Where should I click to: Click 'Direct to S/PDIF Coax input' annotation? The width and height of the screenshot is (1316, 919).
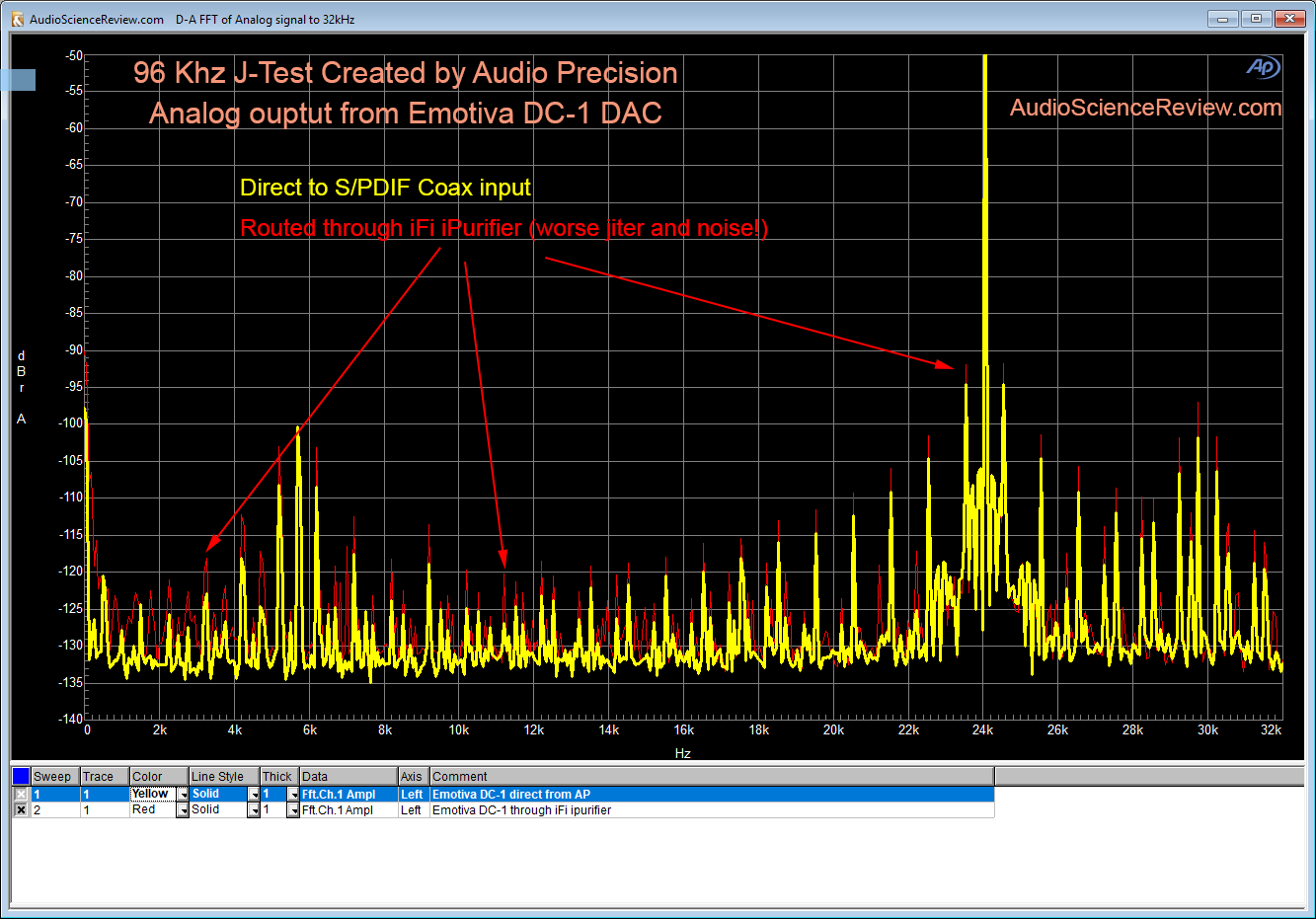385,188
